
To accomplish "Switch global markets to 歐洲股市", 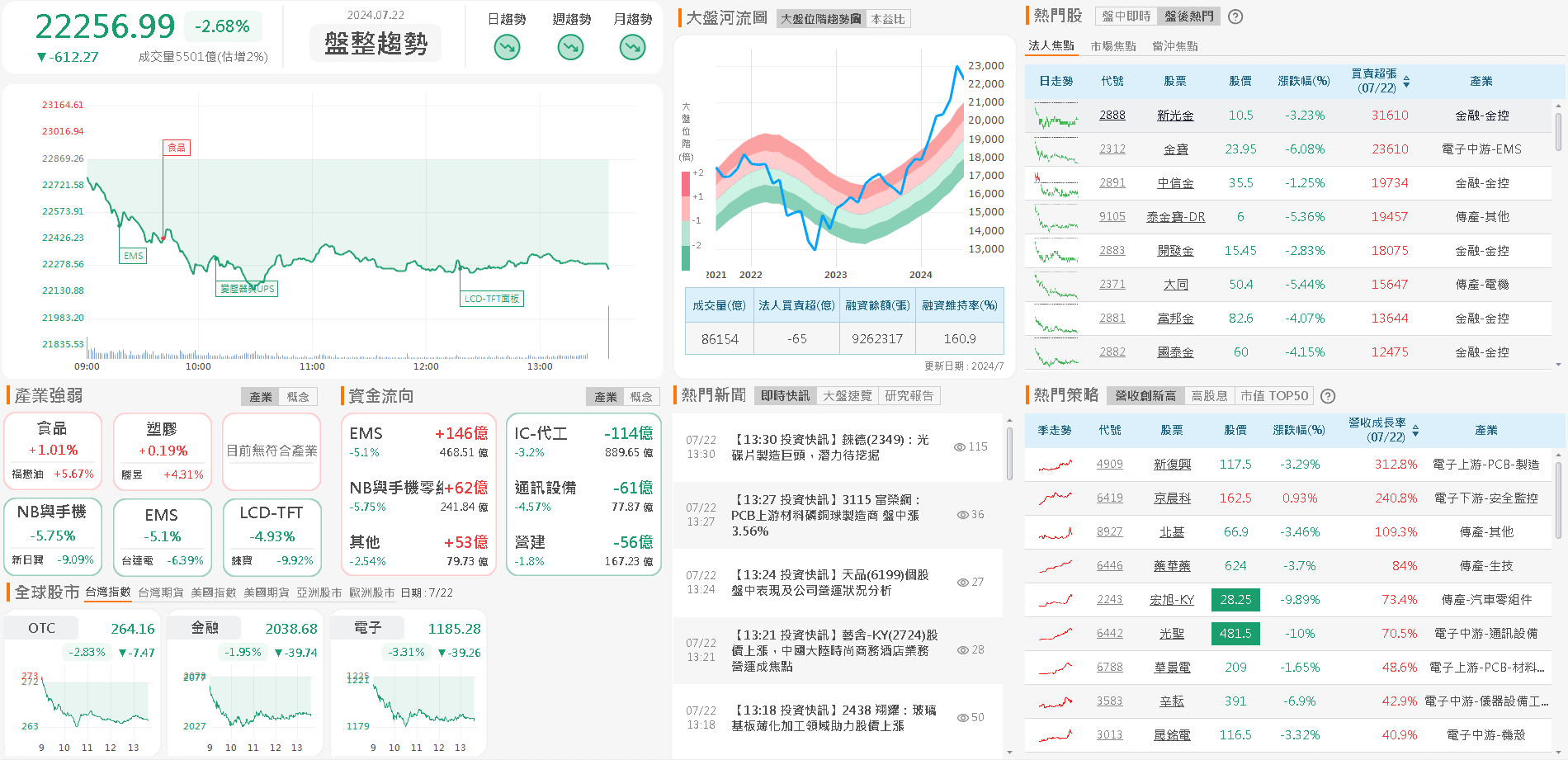I will pos(372,592).
